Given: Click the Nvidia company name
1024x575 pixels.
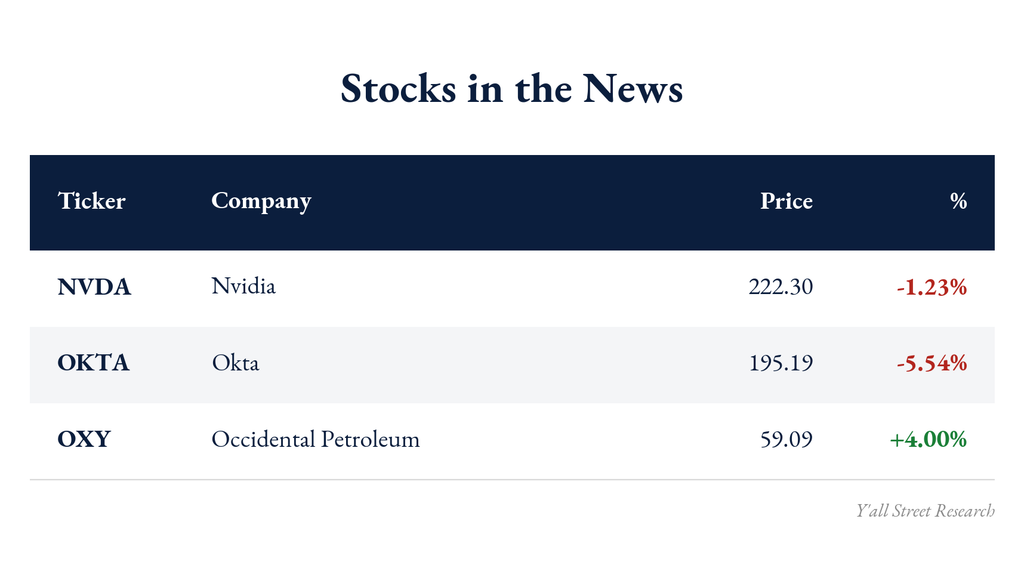Looking at the screenshot, I should pyautogui.click(x=244, y=286).
